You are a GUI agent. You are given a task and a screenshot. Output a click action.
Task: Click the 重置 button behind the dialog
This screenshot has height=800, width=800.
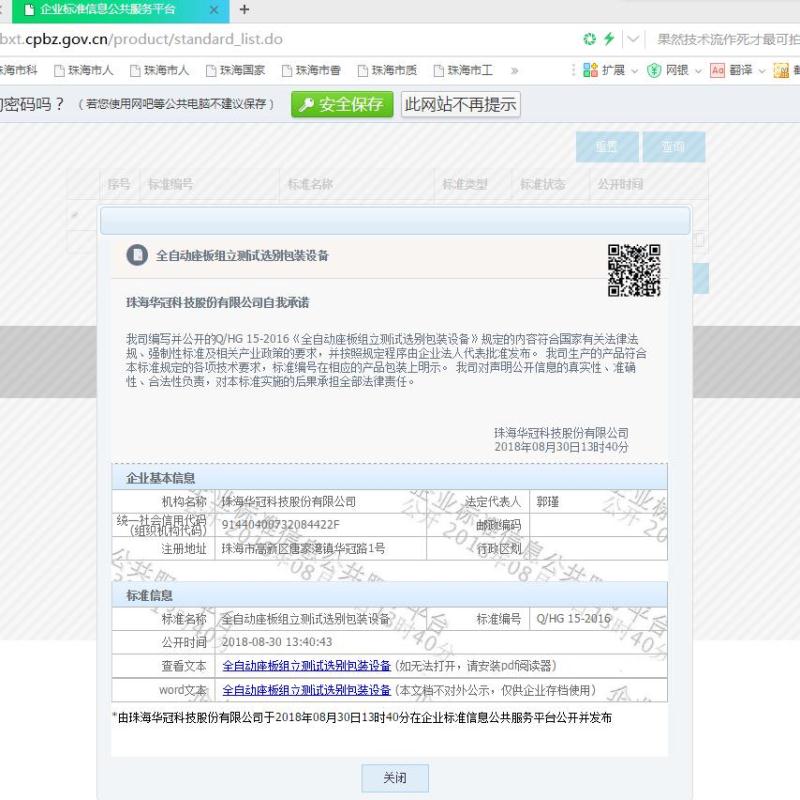(607, 147)
